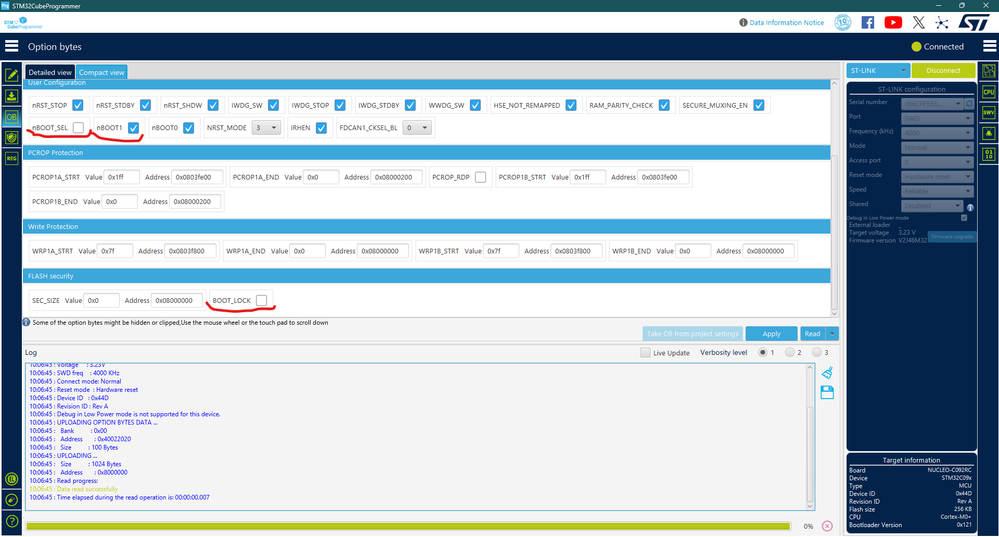Open the REG registers sidebar icon
Screen dimensions: 999x537
click(x=11, y=158)
